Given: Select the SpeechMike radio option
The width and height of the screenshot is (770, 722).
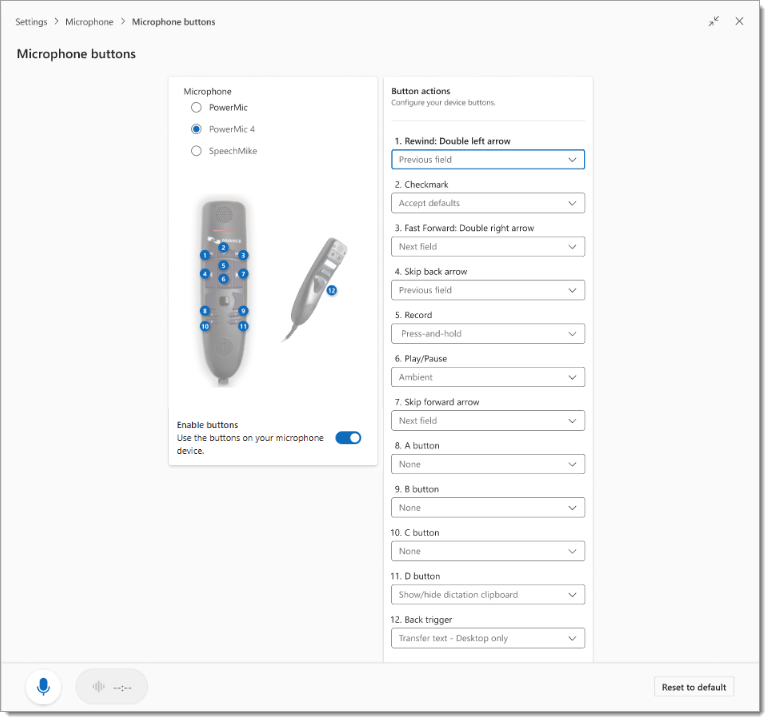Looking at the screenshot, I should (x=196, y=151).
